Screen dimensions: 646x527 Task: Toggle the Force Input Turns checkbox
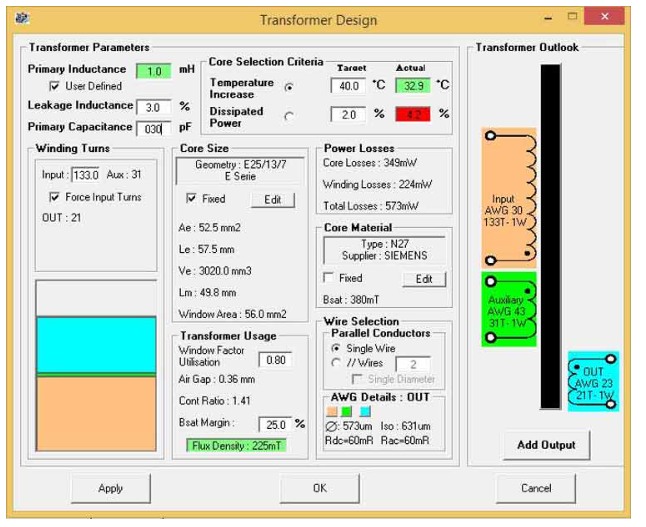pyautogui.click(x=55, y=197)
